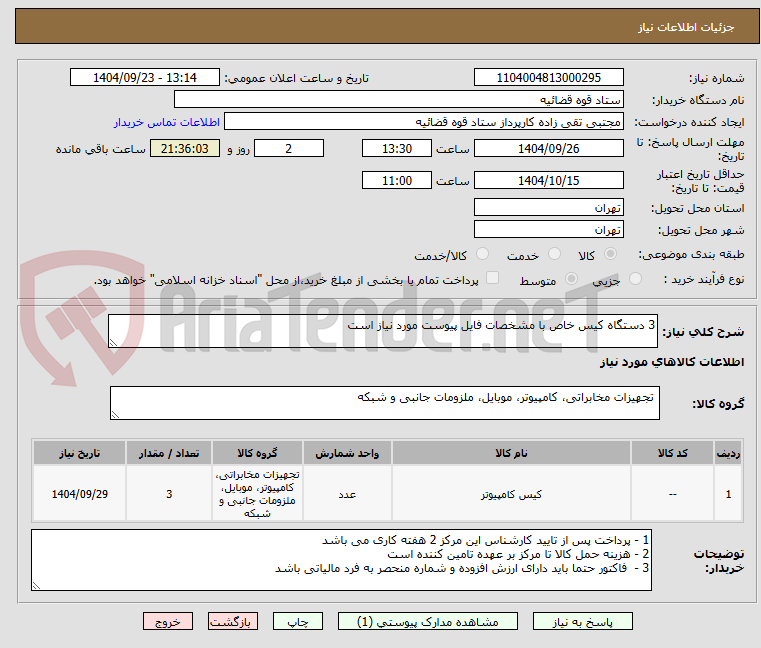Select the کالا/خدمت radio button
The height and width of the screenshot is (648, 761).
tap(482, 254)
